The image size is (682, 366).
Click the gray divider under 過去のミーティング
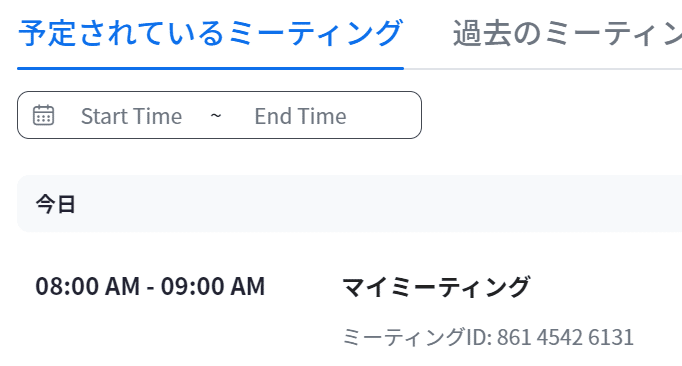pyautogui.click(x=543, y=69)
